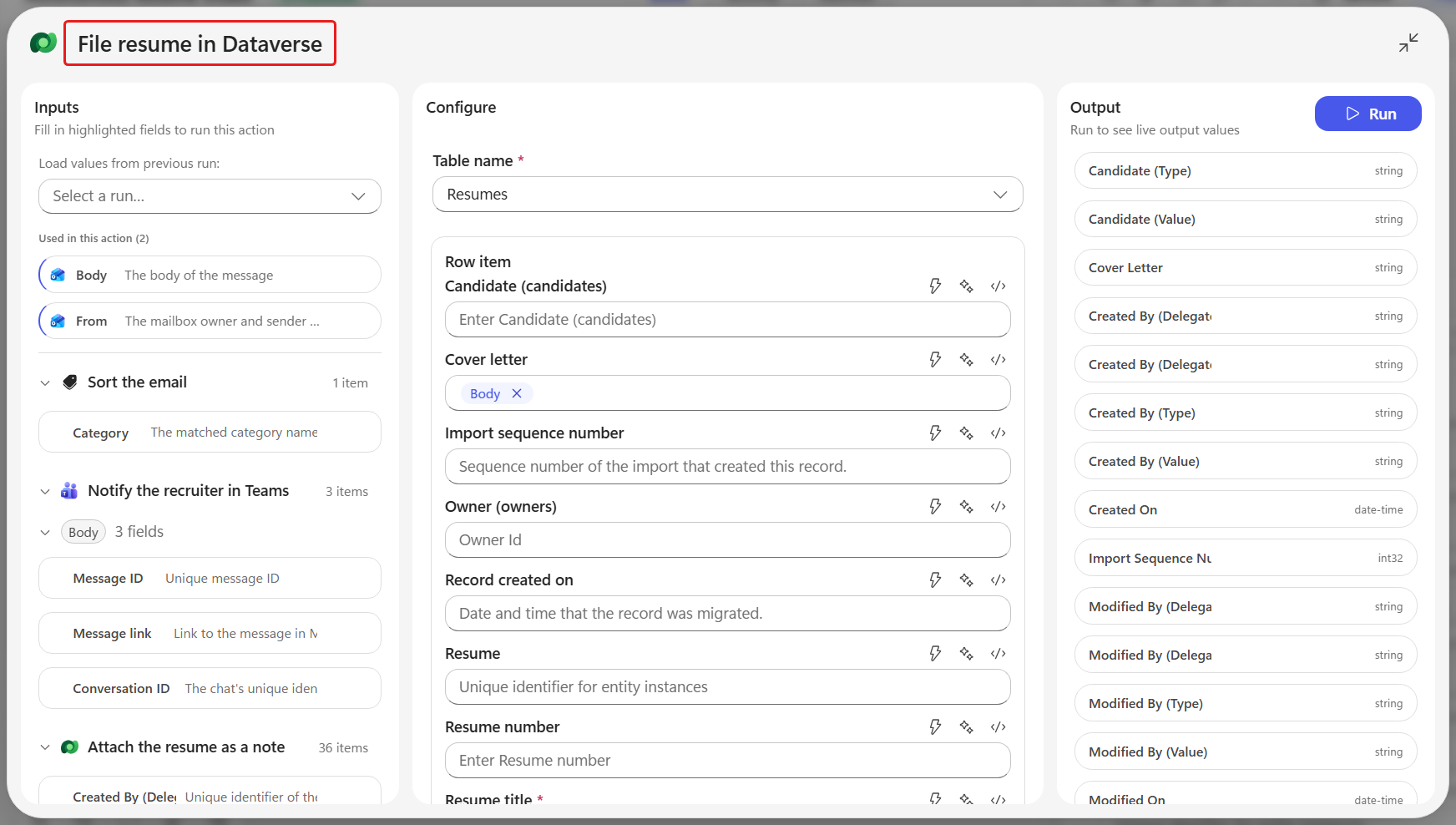Viewport: 1456px width, 825px height.
Task: Select the Candidate (Type) output
Action: [1245, 171]
